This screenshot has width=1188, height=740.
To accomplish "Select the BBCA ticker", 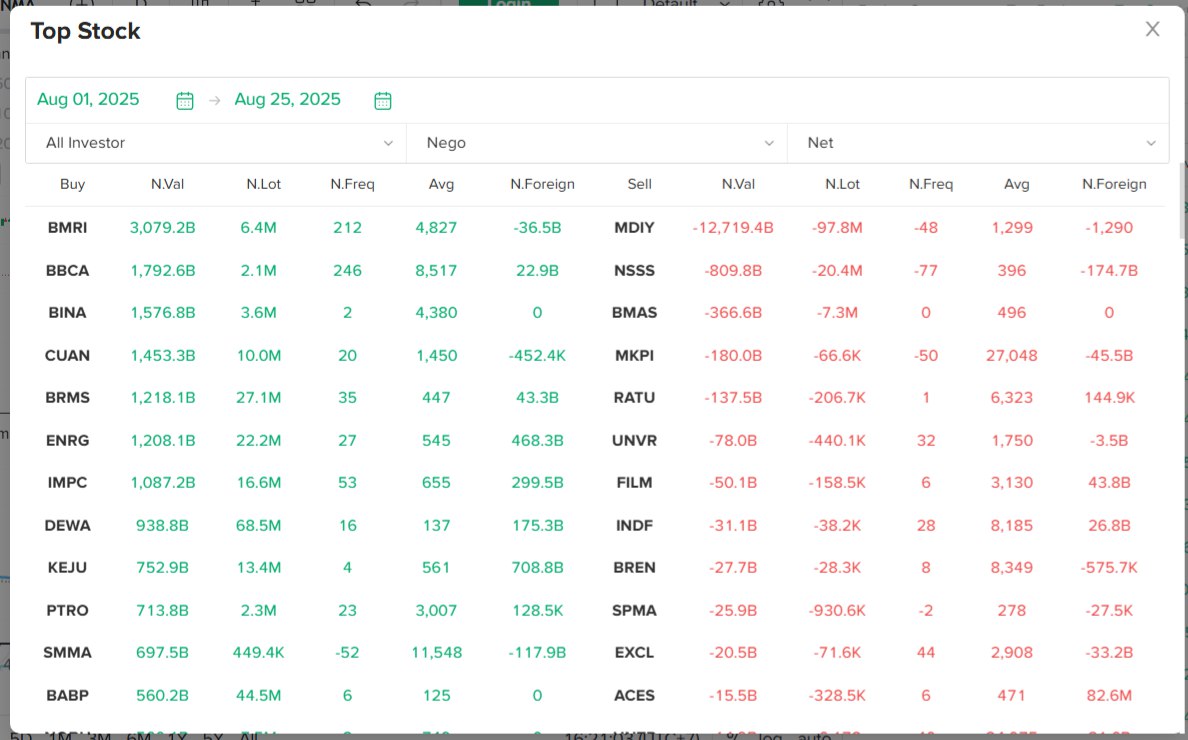I will click(x=67, y=270).
